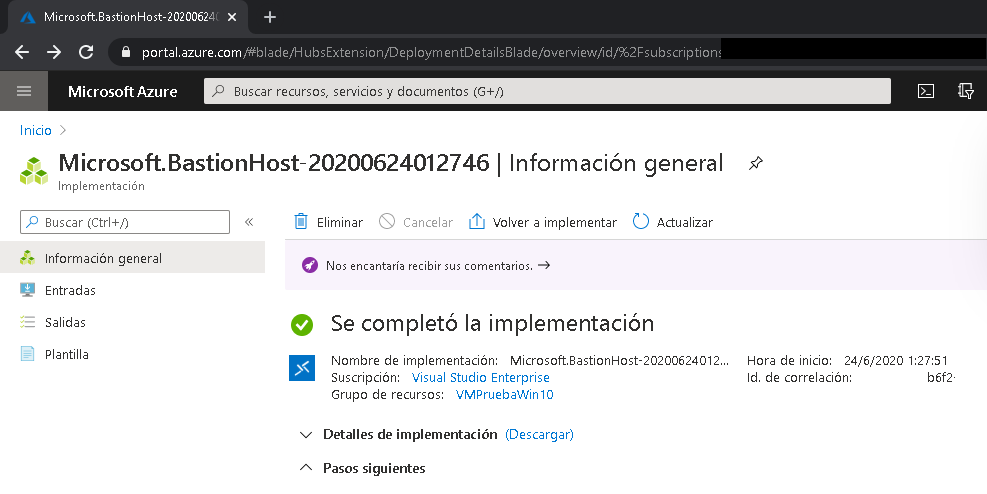Open the Salidas menu item

tap(132, 322)
